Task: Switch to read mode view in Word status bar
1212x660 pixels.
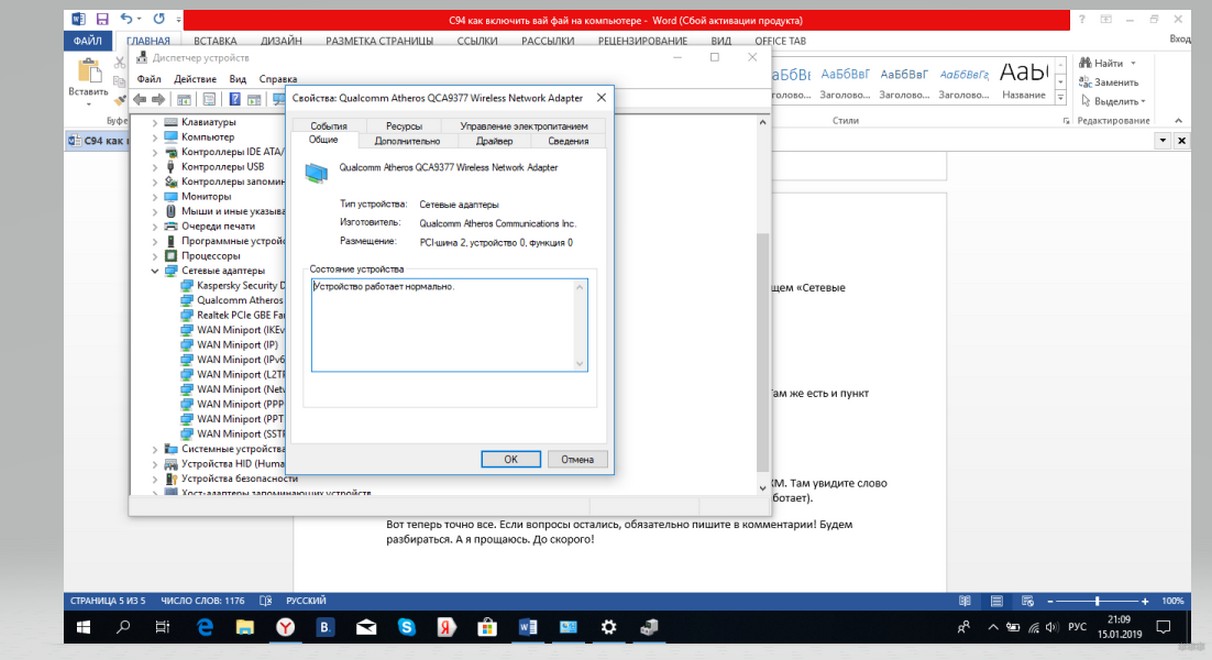Action: [x=965, y=601]
